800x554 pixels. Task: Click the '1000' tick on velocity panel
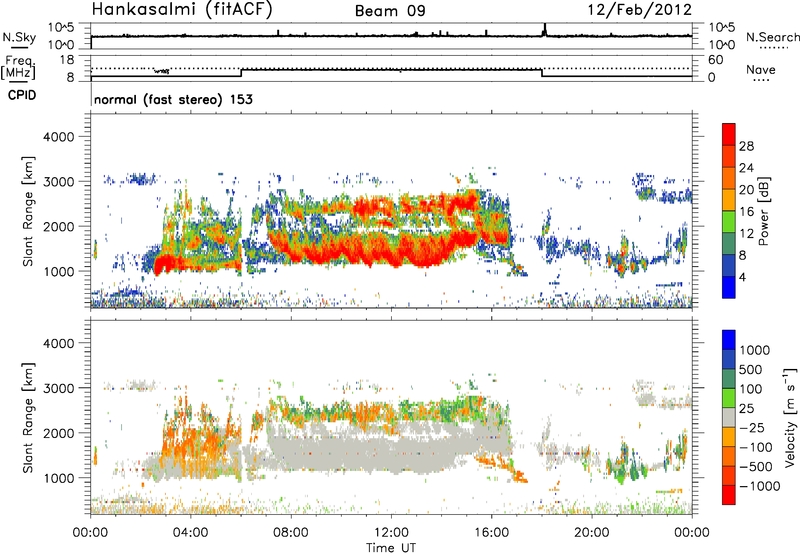pyautogui.click(x=58, y=478)
